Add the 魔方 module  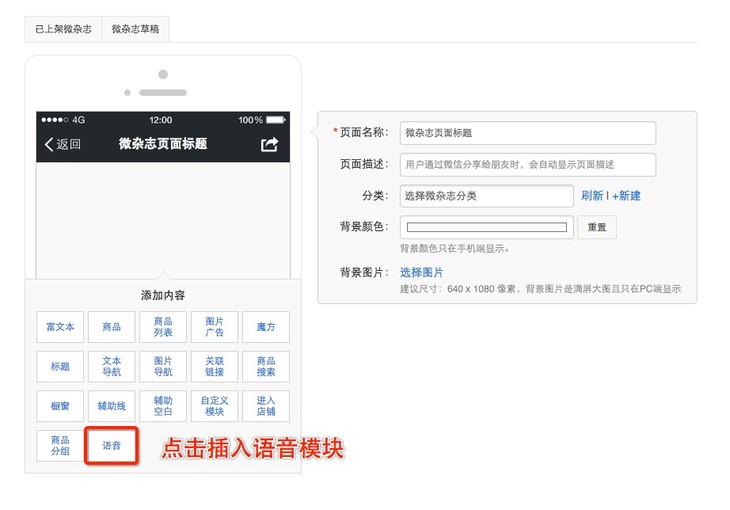coord(266,327)
